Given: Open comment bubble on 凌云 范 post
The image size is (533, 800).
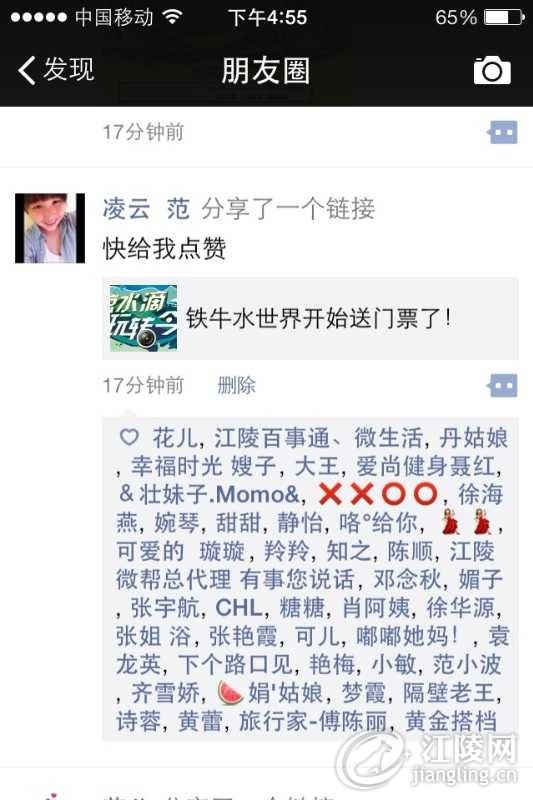Looking at the screenshot, I should pos(502,386).
